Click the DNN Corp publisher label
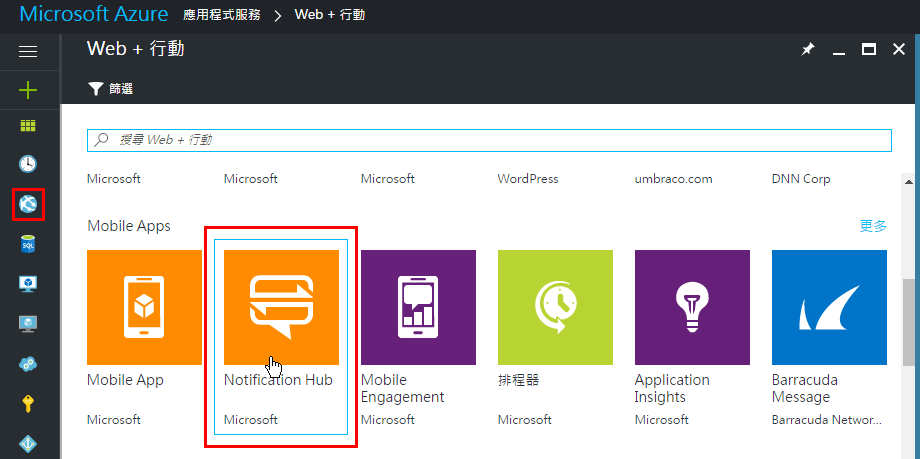The image size is (920, 459). [801, 178]
